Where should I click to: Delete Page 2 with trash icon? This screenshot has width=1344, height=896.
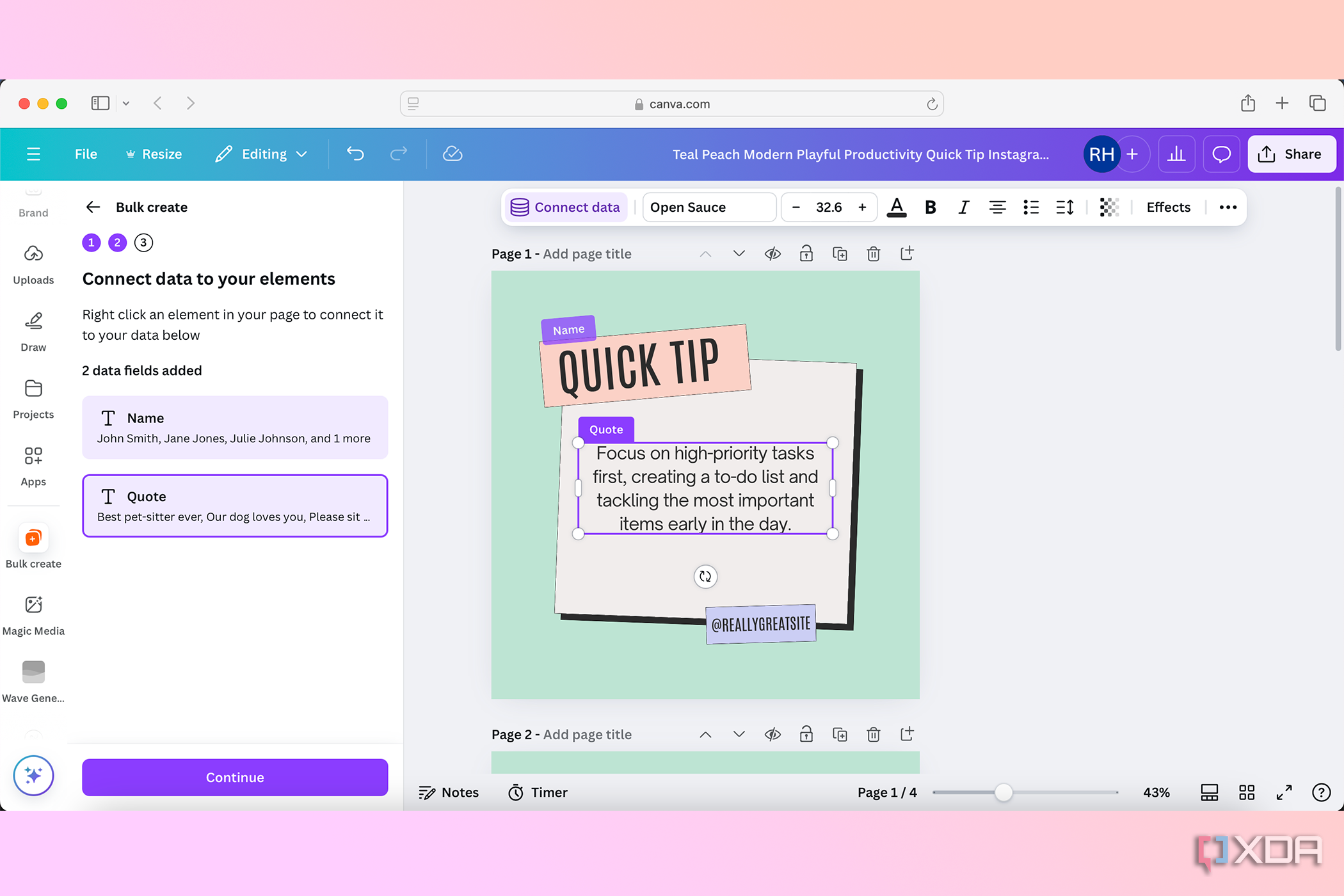[x=874, y=734]
